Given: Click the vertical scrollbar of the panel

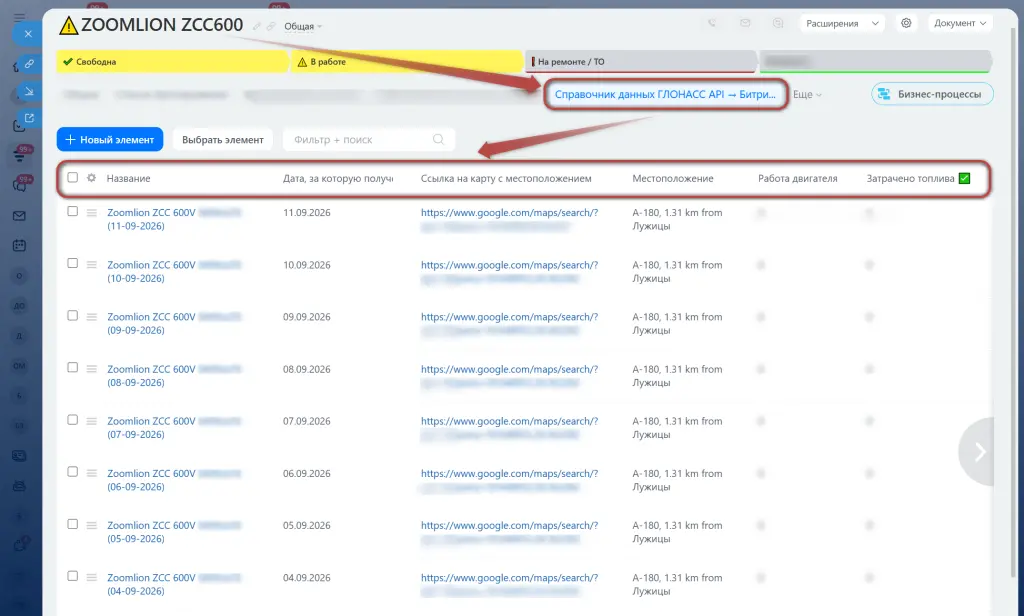Looking at the screenshot, I should (x=1013, y=300).
